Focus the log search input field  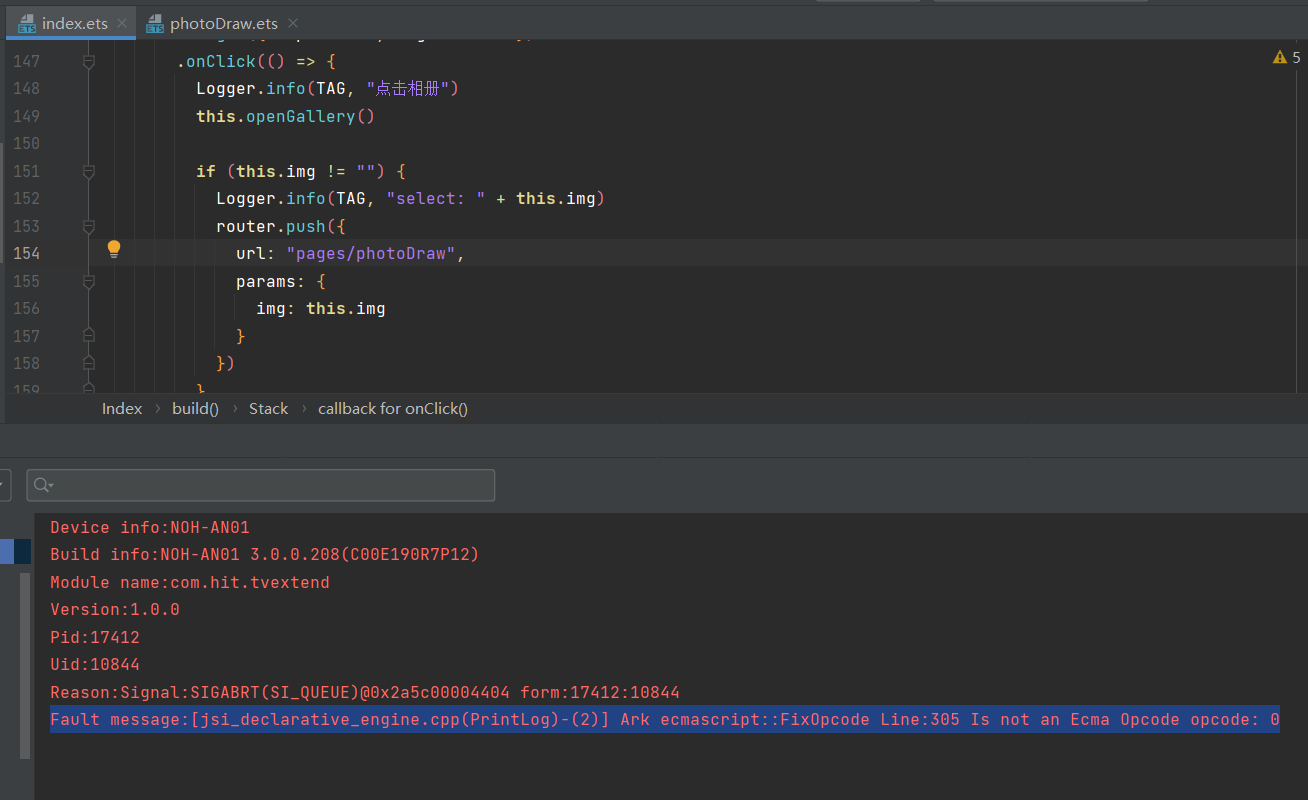(x=261, y=485)
